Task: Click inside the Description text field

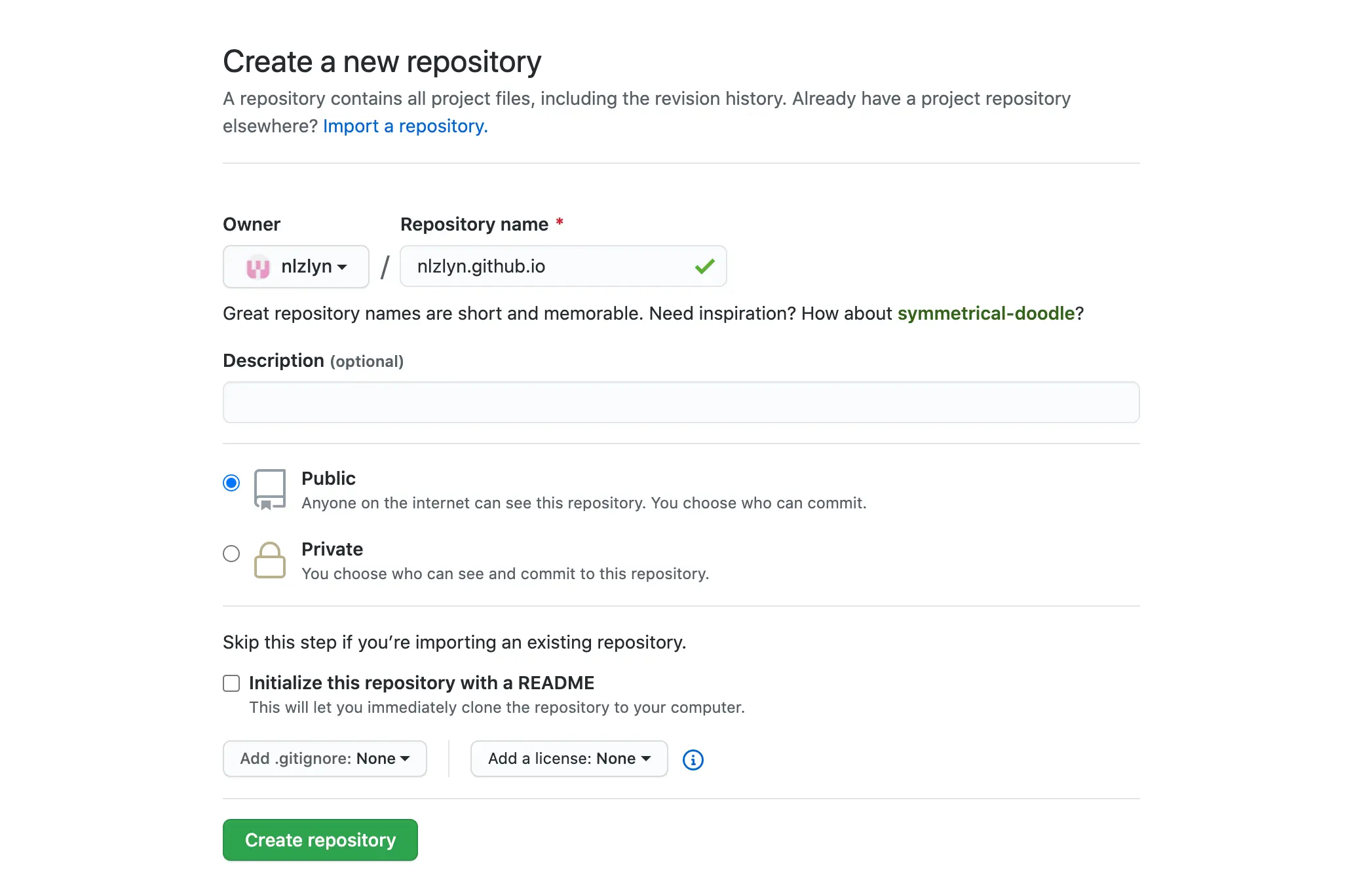Action: (x=681, y=402)
